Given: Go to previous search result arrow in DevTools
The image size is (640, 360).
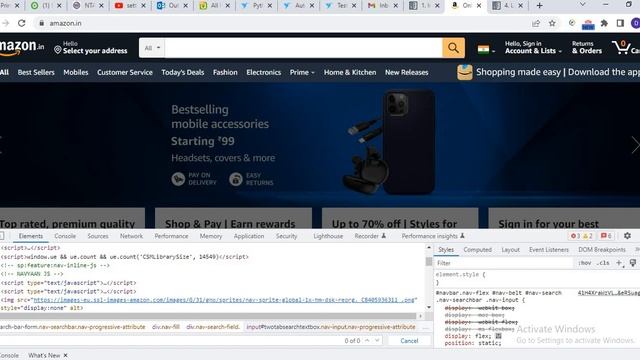Looking at the screenshot, I should (367, 340).
